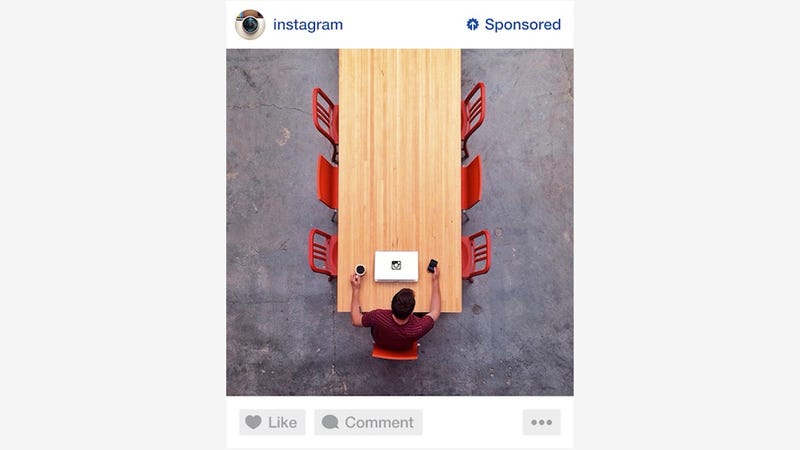The image size is (800, 450).
Task: Open the three-dot more options menu
Action: pyautogui.click(x=541, y=422)
